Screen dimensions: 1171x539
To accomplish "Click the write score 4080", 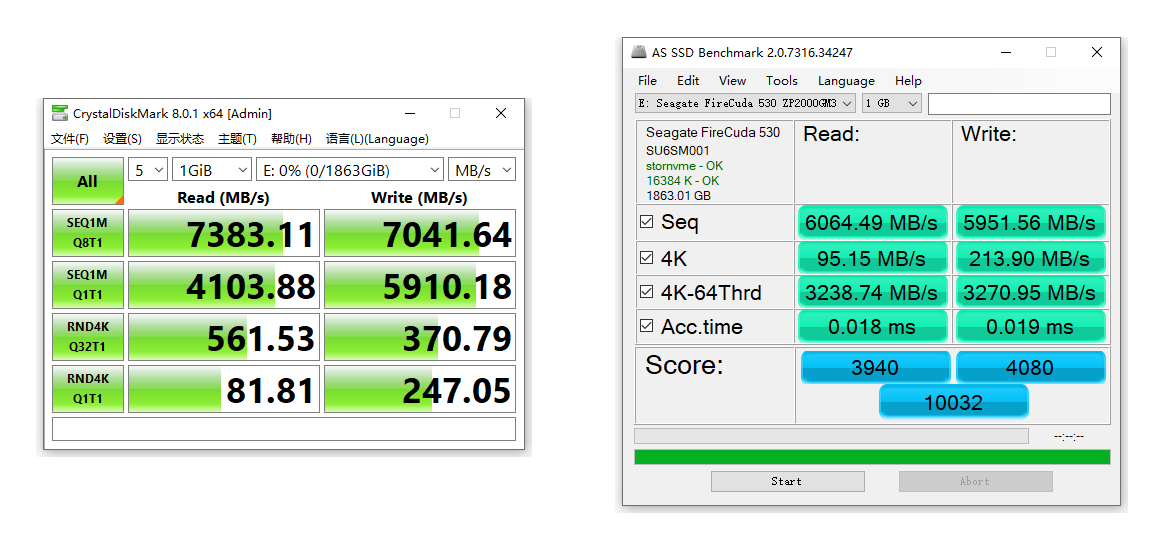I will [x=1030, y=367].
